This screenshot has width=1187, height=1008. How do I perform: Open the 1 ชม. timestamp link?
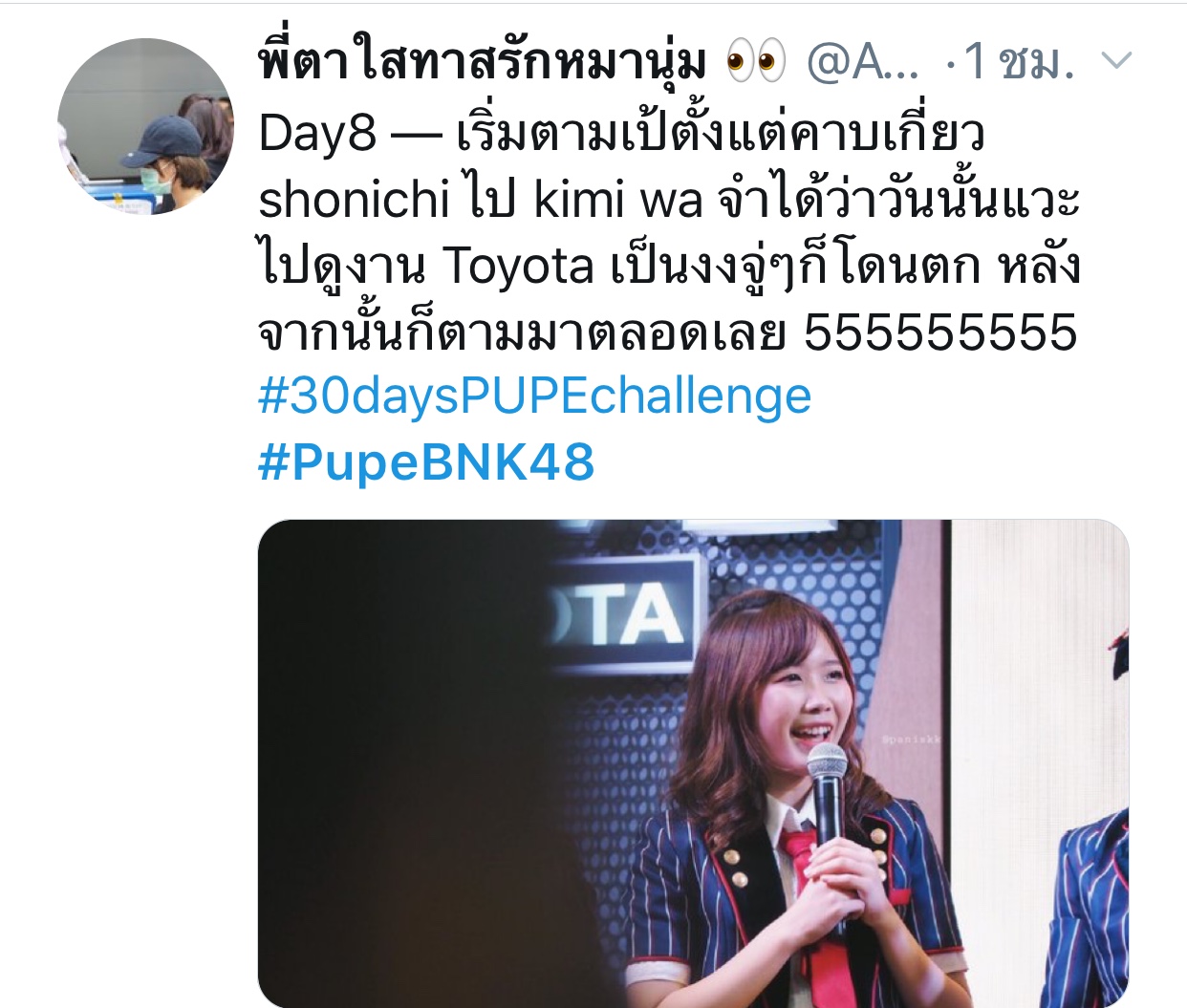coord(1019,63)
